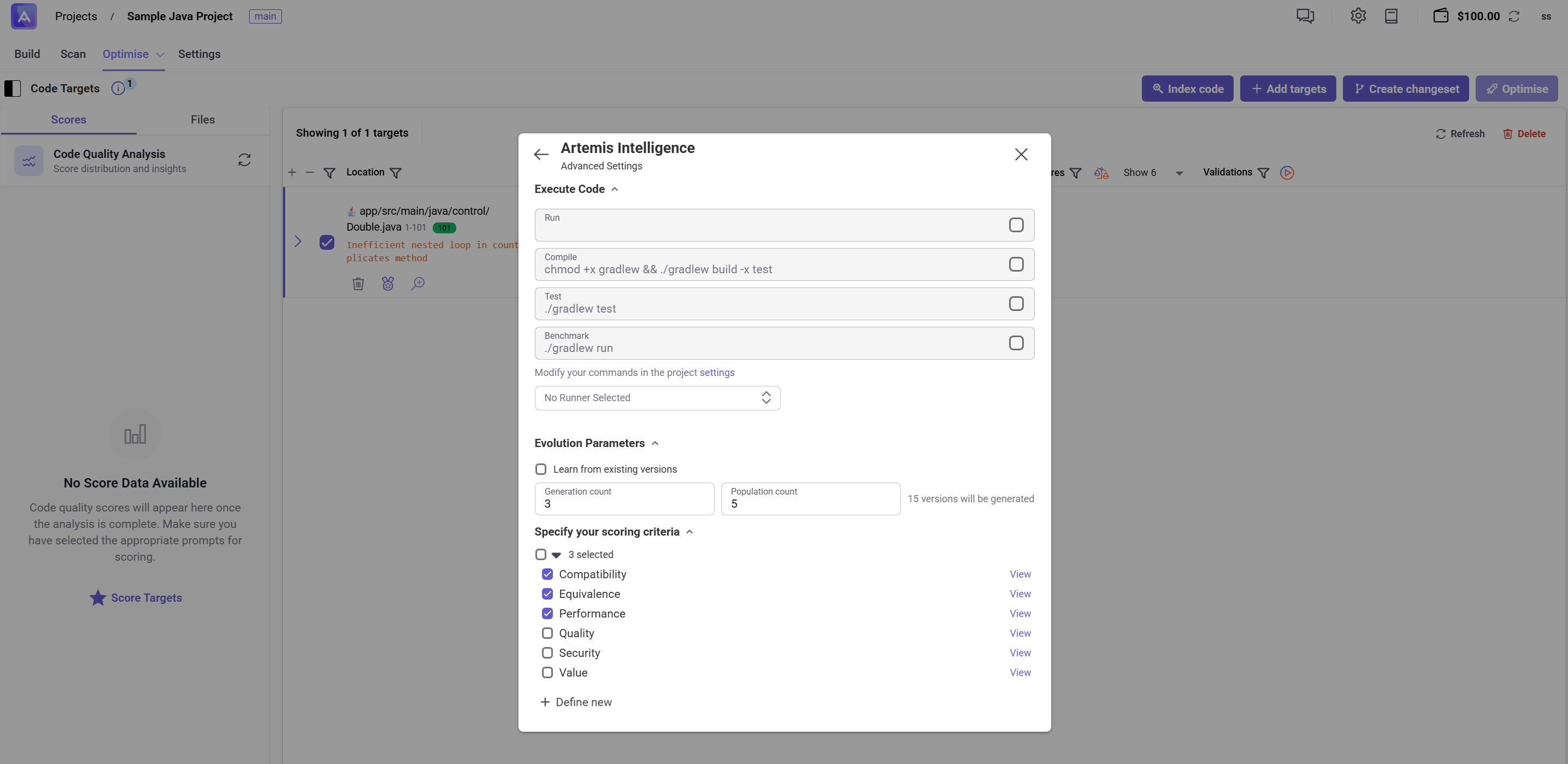The image size is (1568, 764).
Task: Go back using the dialog's back arrow
Action: 541,154
